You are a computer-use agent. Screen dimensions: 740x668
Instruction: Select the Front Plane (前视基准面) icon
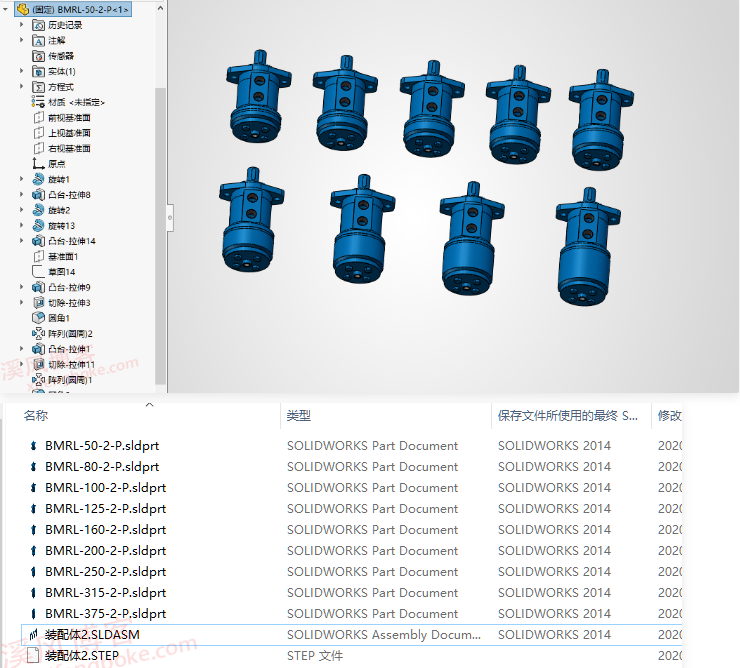(x=38, y=118)
